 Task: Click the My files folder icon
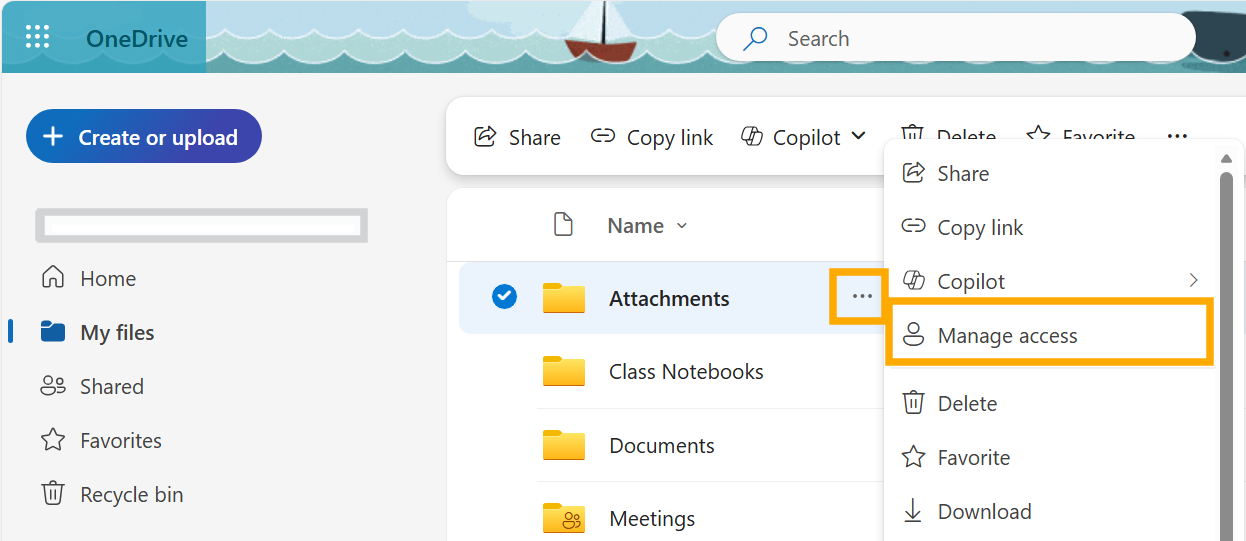click(53, 332)
